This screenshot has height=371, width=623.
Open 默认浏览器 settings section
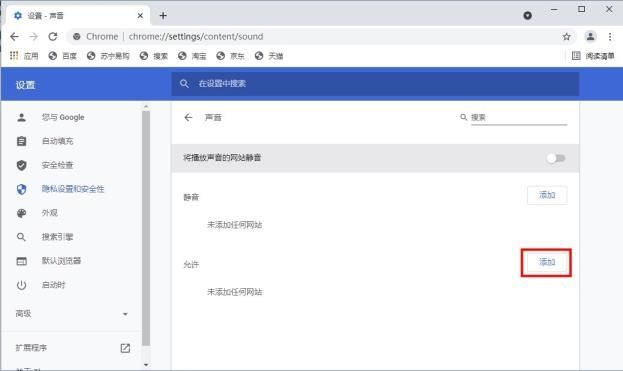61,261
